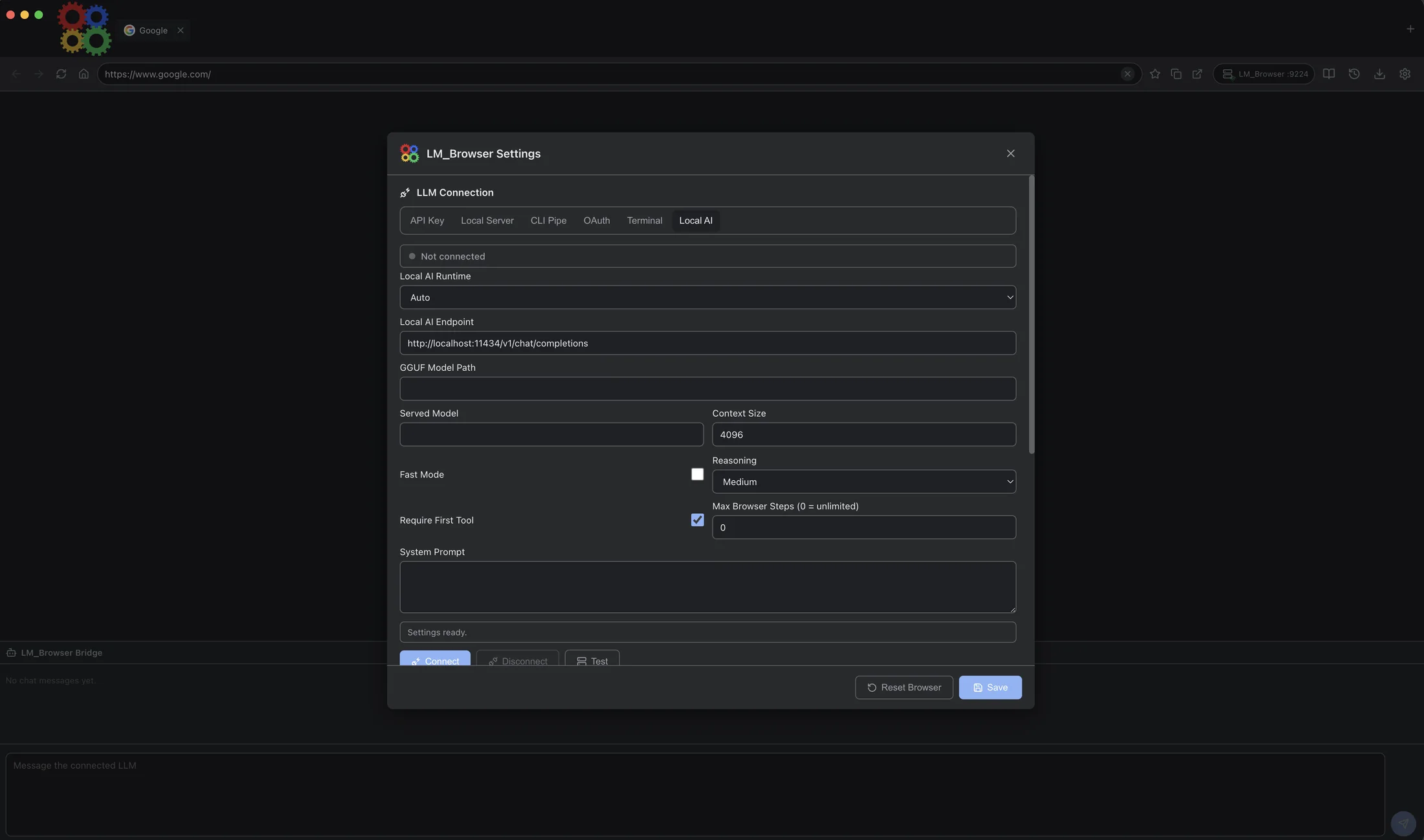This screenshot has width=1424, height=840.
Task: Click the Test button
Action: [x=592, y=658]
